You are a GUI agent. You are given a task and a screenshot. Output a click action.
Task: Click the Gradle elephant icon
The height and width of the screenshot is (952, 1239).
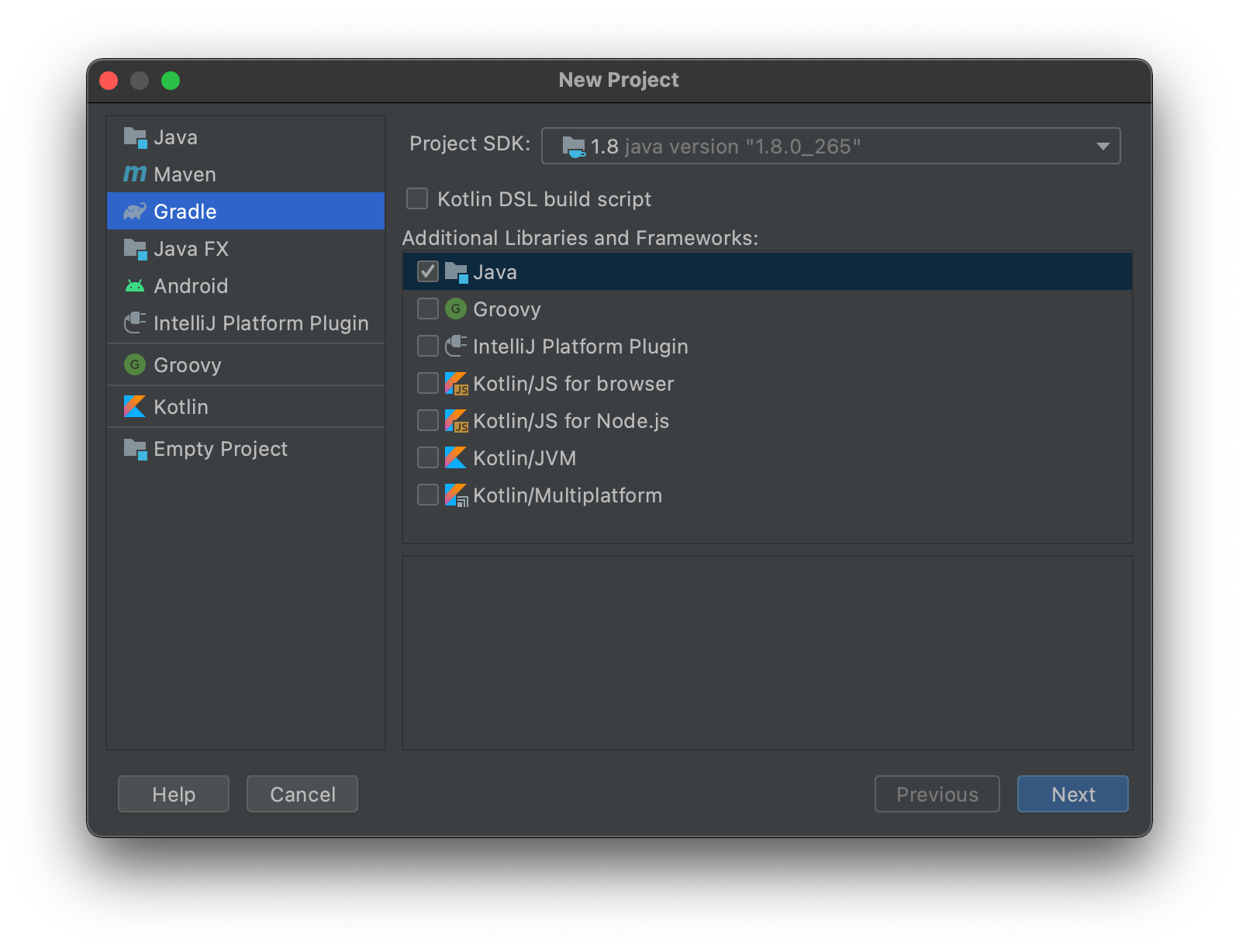pos(135,212)
